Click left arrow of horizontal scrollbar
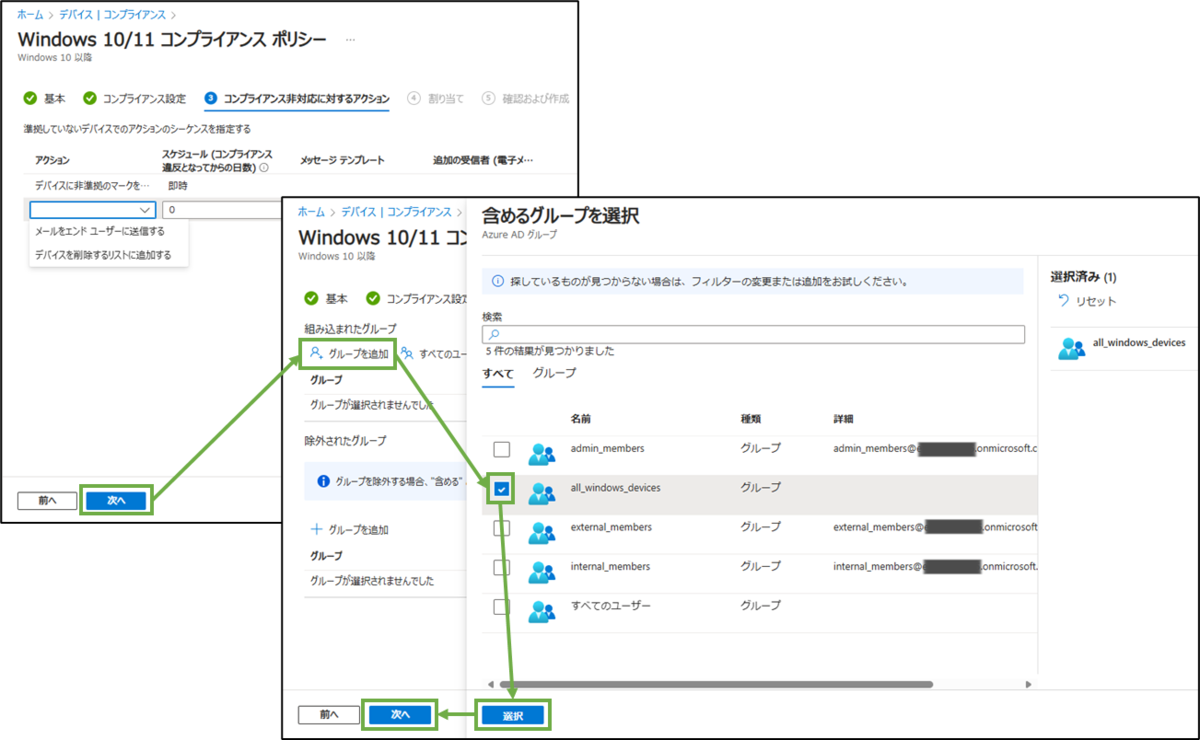Viewport: 1200px width, 740px height. tap(490, 684)
